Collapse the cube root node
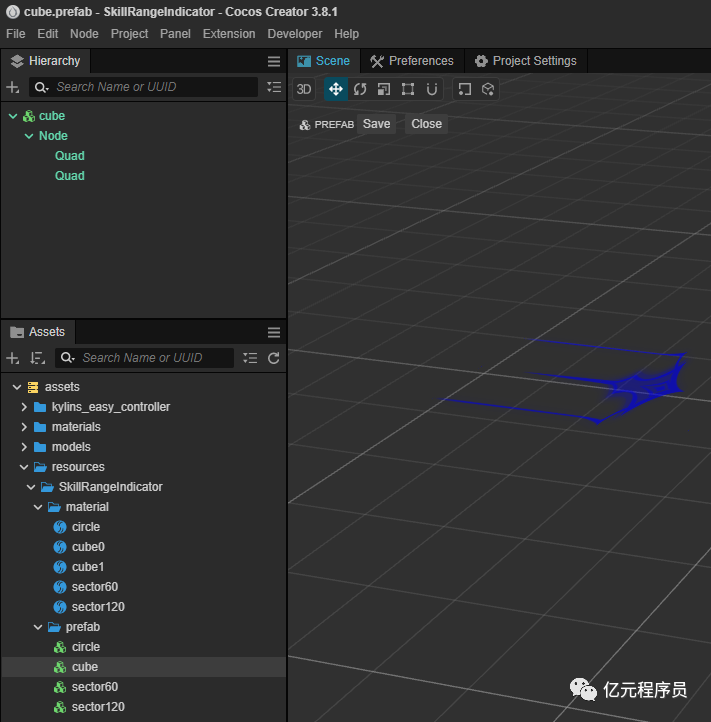Screen dimensions: 711x722 pyautogui.click(x=13, y=116)
